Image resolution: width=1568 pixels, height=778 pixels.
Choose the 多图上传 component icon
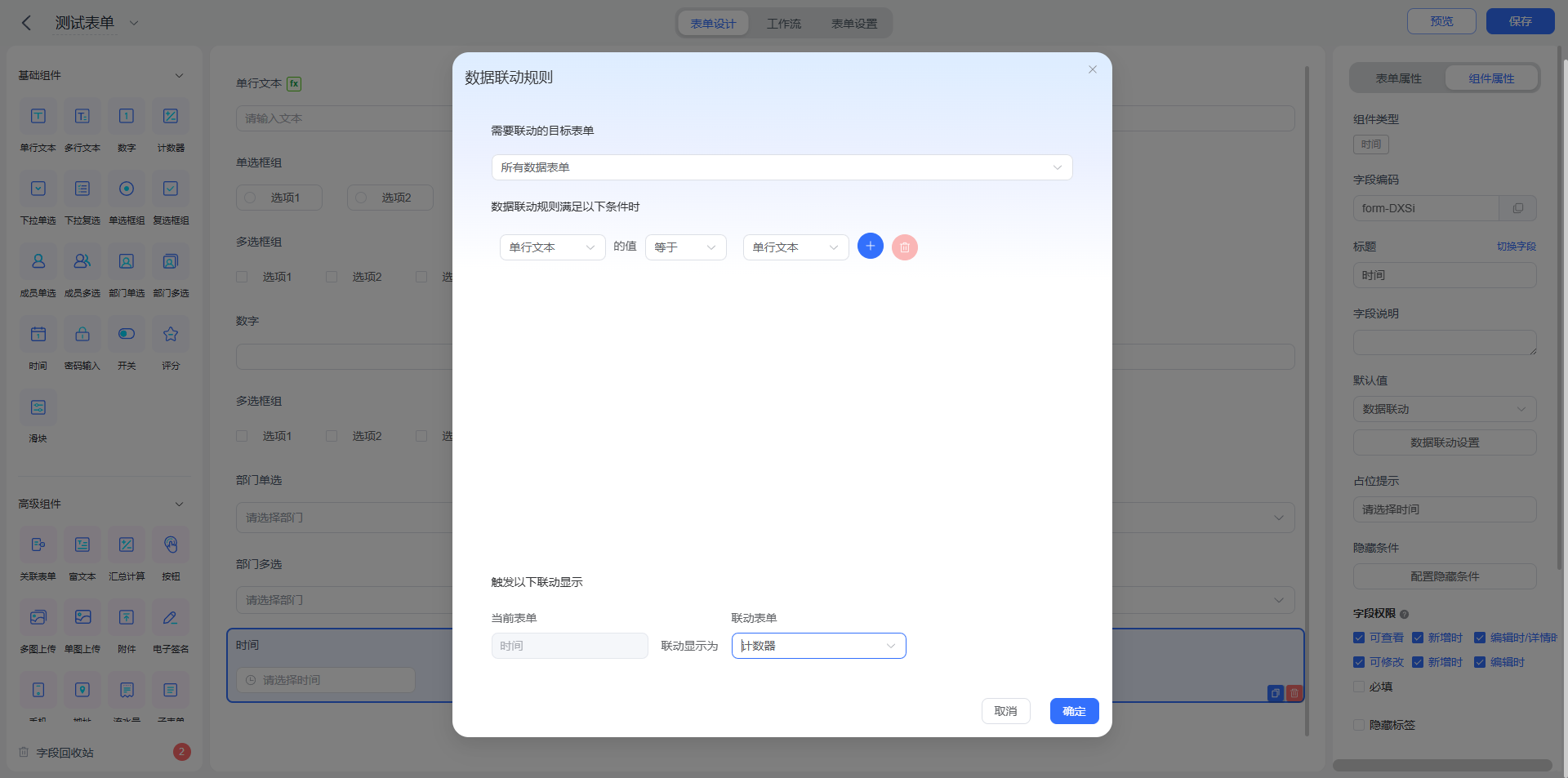(38, 618)
